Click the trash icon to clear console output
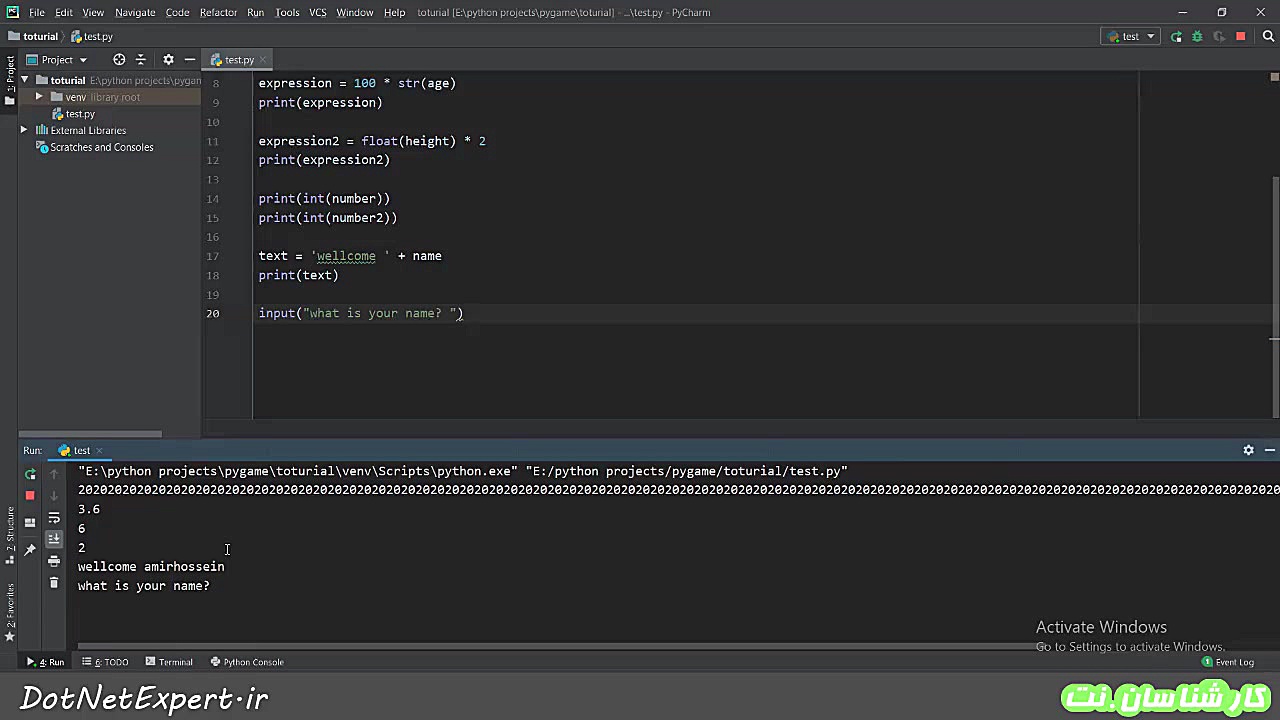The width and height of the screenshot is (1280, 720). point(54,583)
